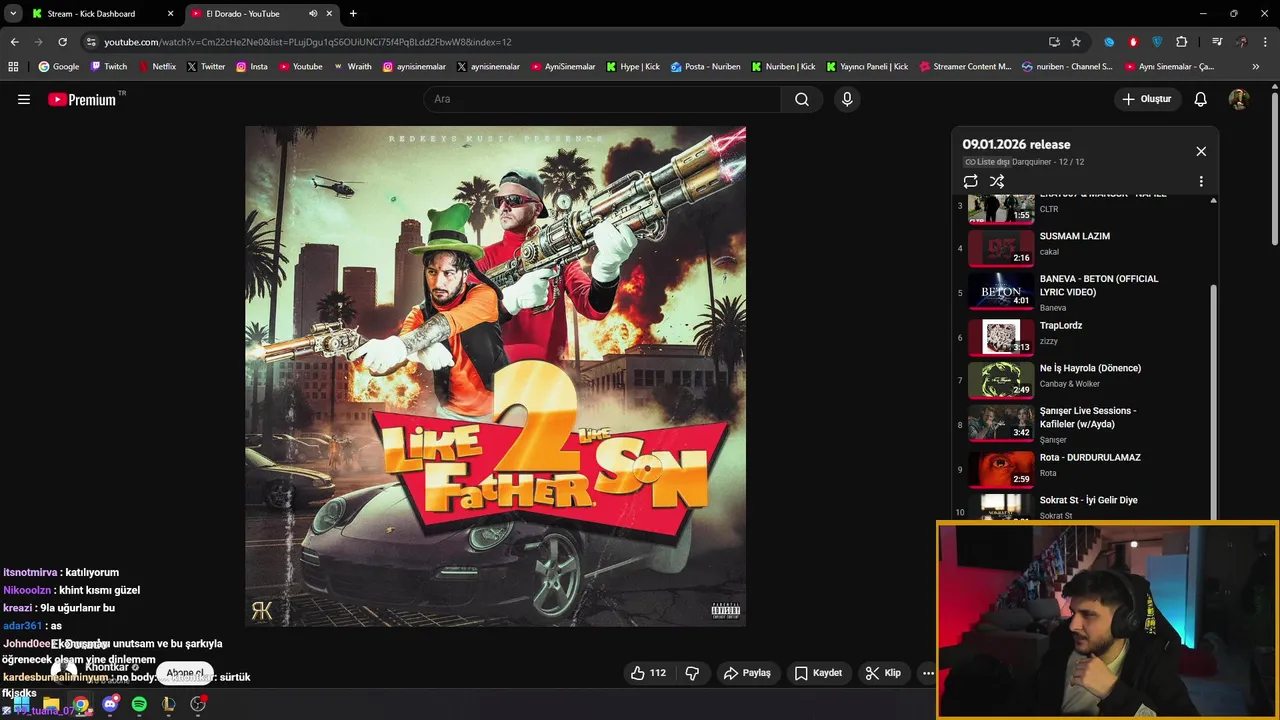Open the Windows Start menu
Image resolution: width=1280 pixels, height=720 pixels.
coord(22,704)
